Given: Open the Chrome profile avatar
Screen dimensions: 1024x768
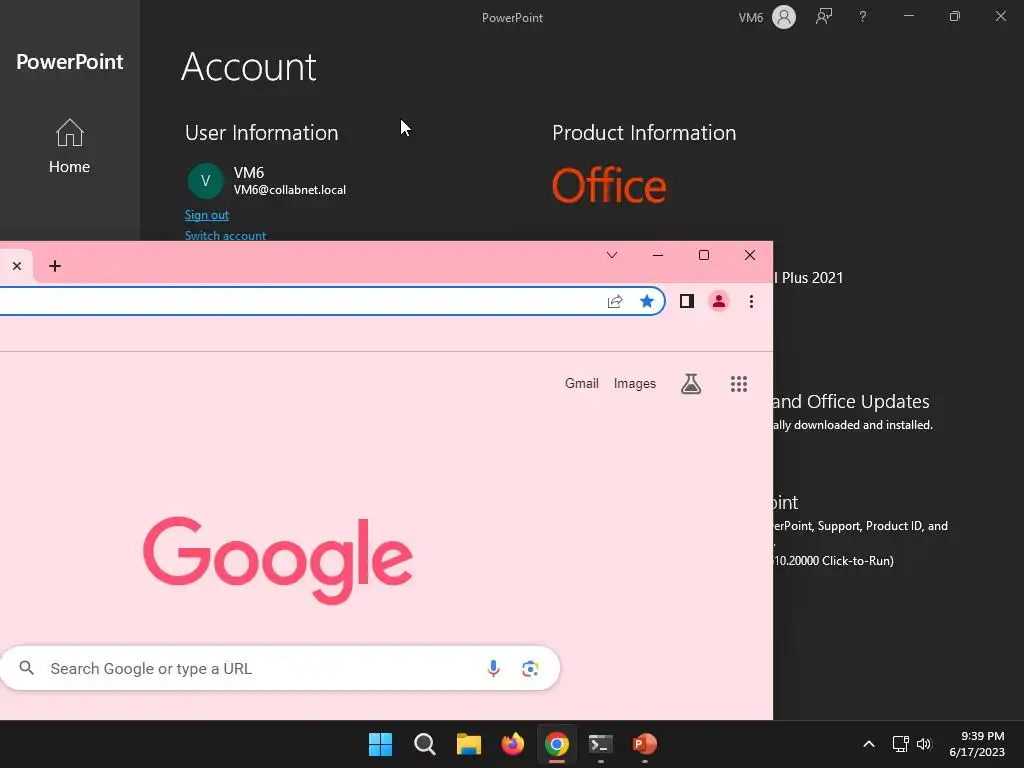Looking at the screenshot, I should click(x=718, y=301).
